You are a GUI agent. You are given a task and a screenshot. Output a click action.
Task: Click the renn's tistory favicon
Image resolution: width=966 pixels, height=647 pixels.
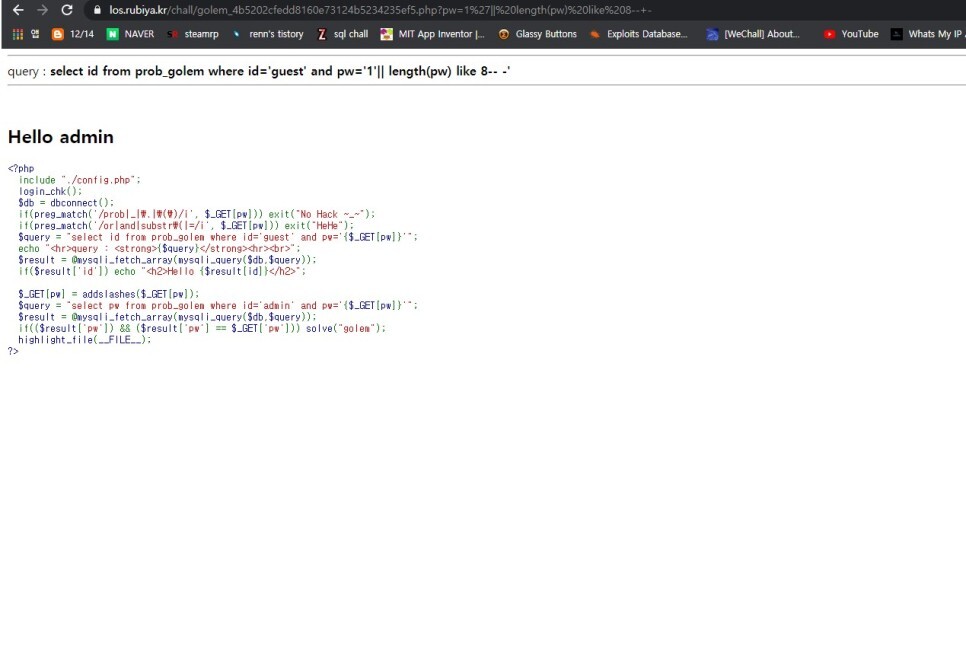237,34
